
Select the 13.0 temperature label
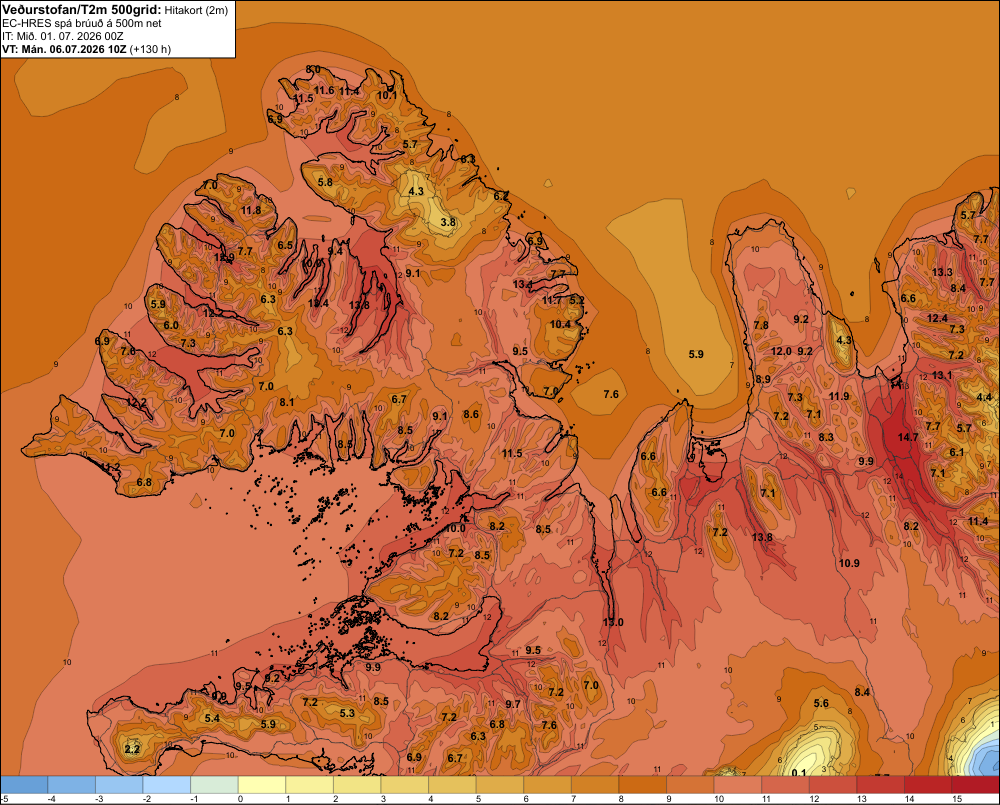tap(613, 622)
